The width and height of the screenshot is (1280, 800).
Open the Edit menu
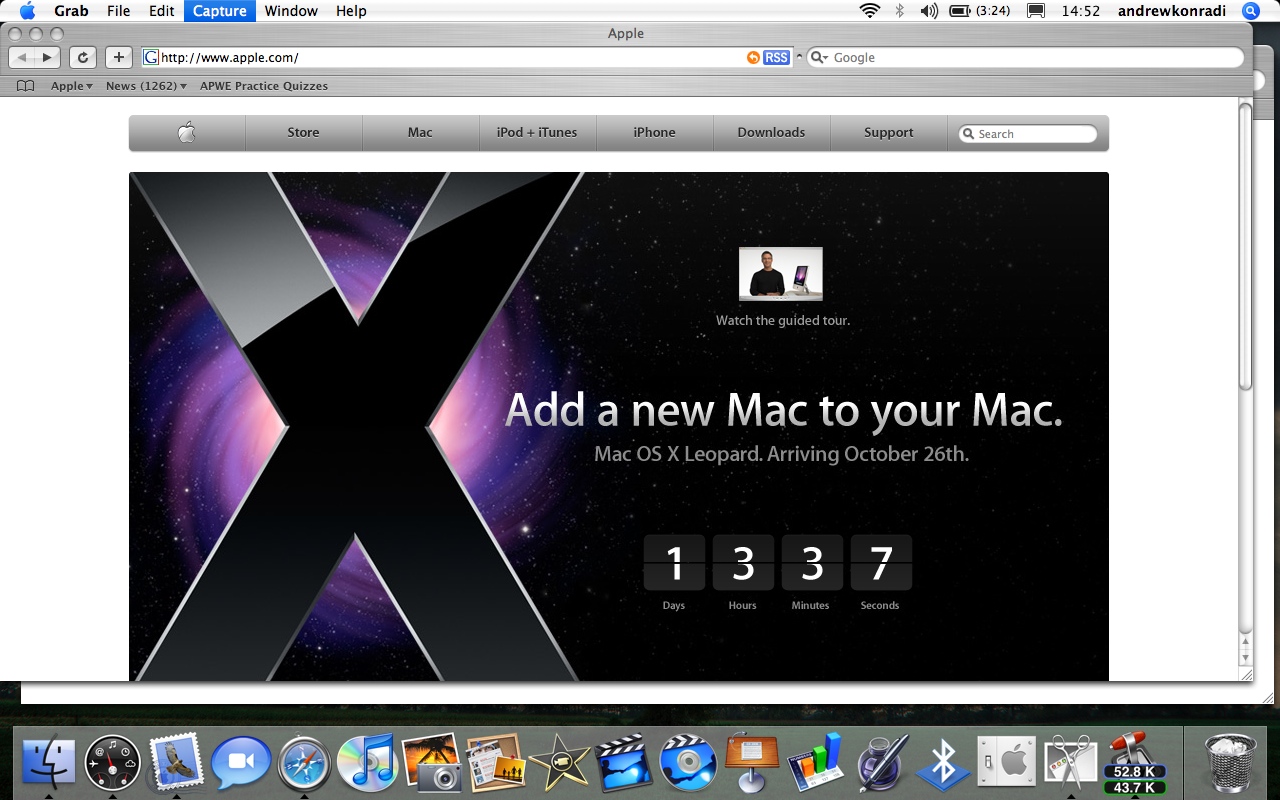162,11
